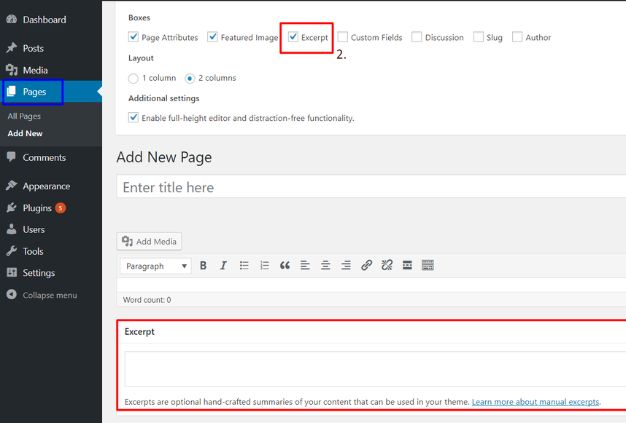Click the Word count: 0 status
626x423 pixels.
[147, 300]
